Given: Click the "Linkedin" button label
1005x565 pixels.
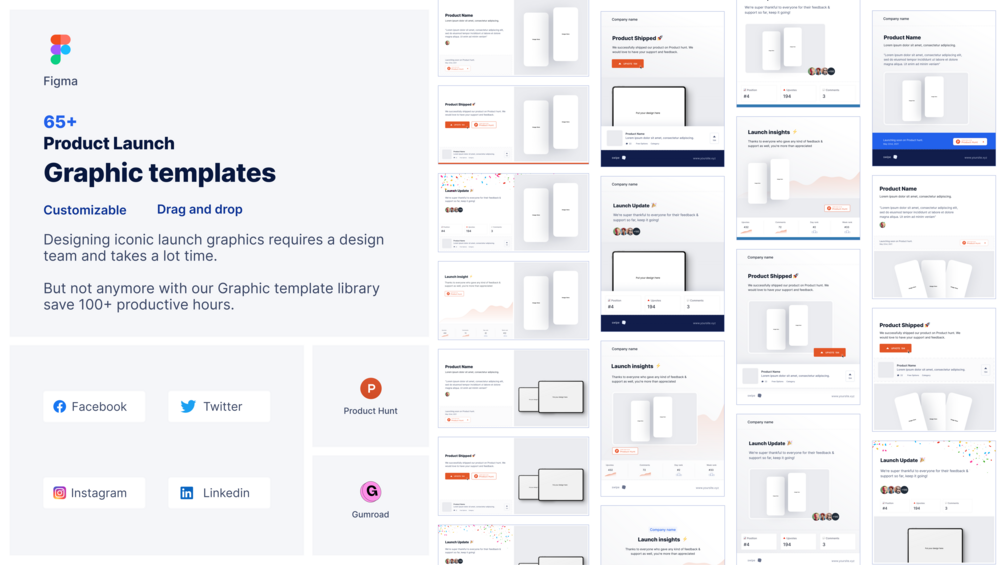Looking at the screenshot, I should (x=226, y=493).
